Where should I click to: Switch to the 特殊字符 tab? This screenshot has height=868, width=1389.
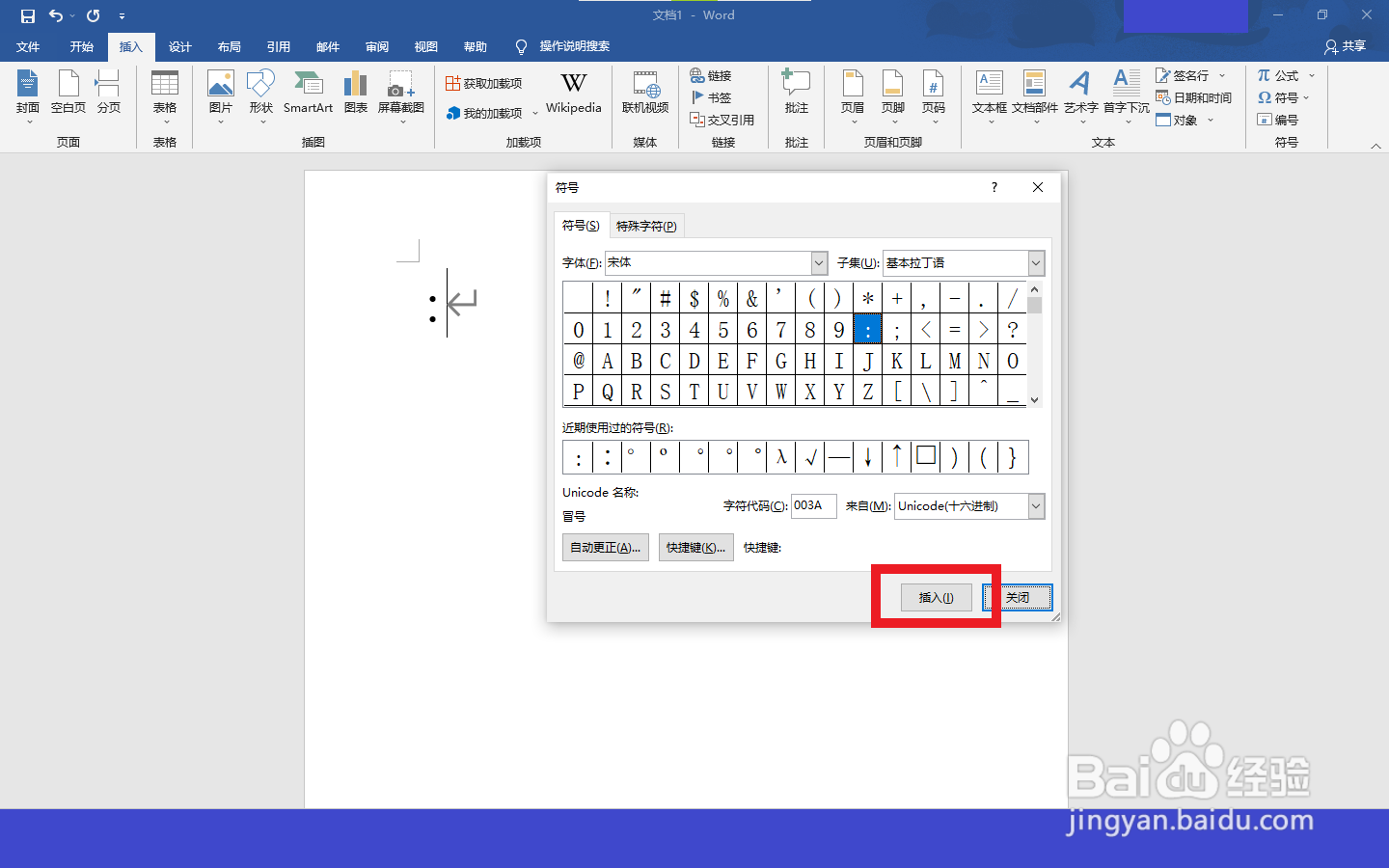646,225
